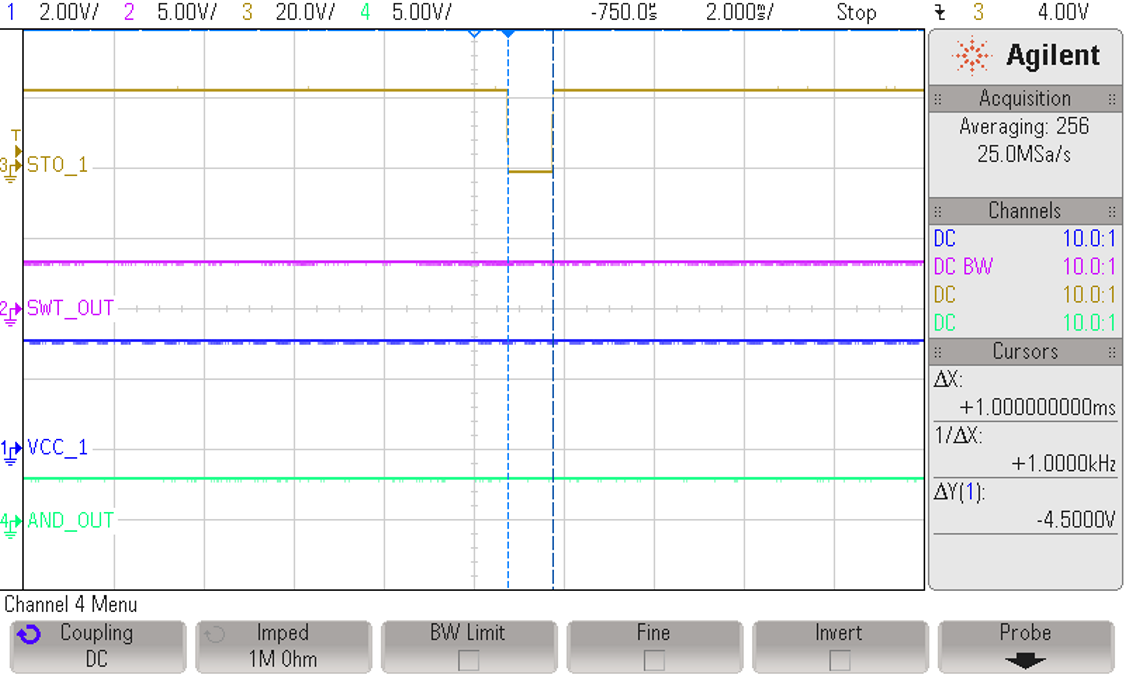Click the Coupling rotary knob icon
Image resolution: width=1125 pixels, height=675 pixels.
30,632
